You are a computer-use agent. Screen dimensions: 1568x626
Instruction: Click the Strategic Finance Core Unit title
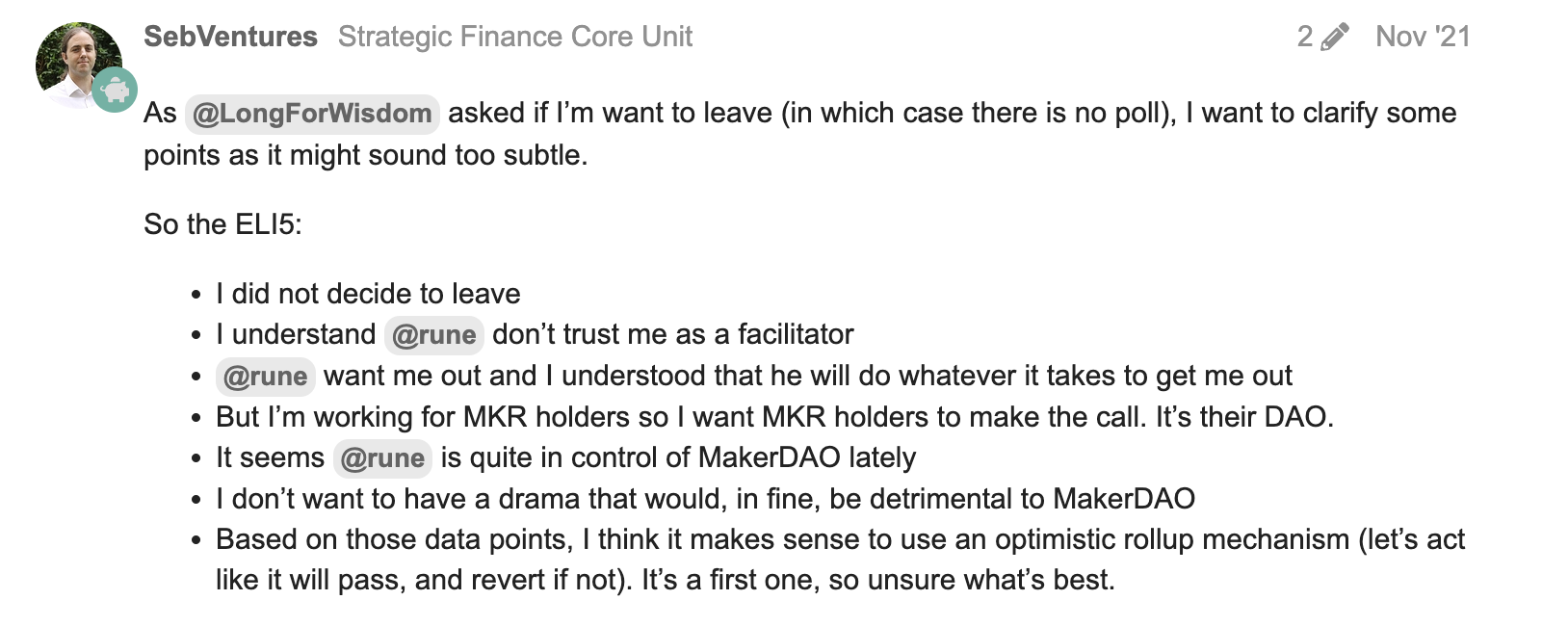[515, 37]
